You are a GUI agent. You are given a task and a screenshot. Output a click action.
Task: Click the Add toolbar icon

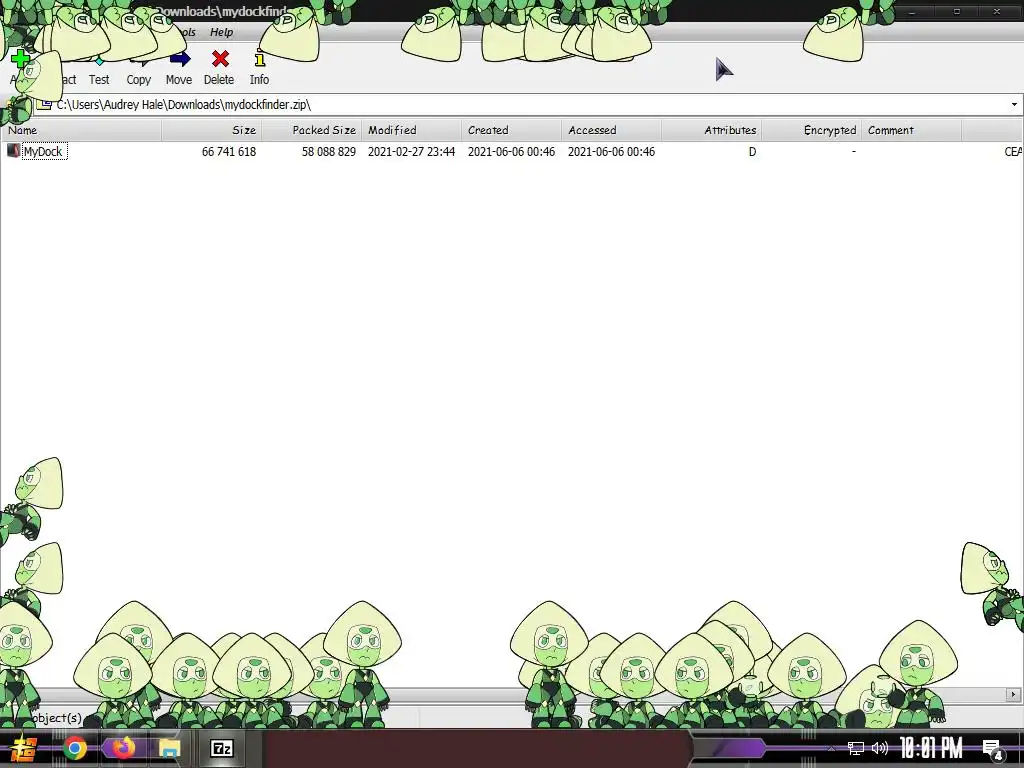coord(20,59)
